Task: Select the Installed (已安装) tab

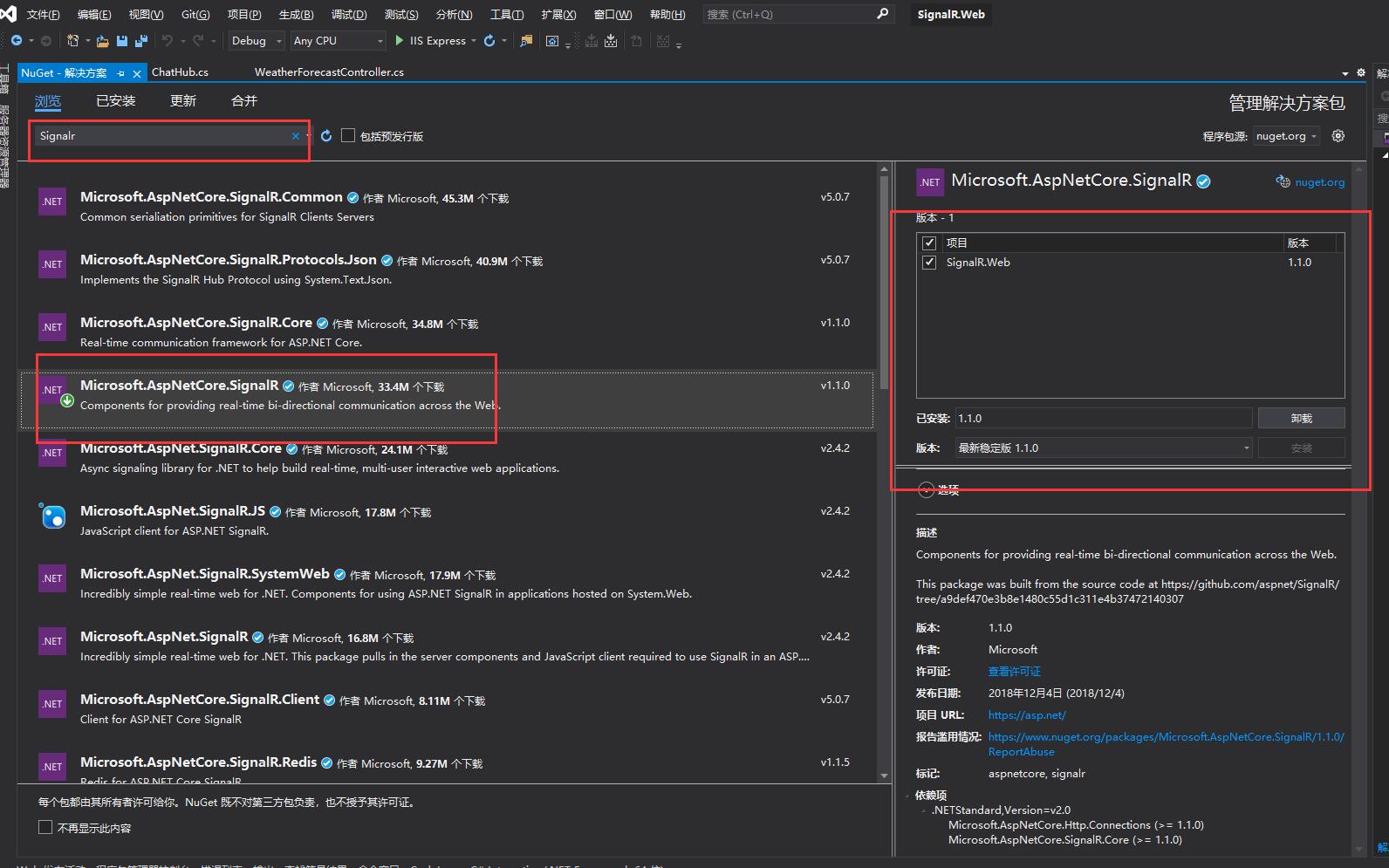Action: (x=116, y=101)
